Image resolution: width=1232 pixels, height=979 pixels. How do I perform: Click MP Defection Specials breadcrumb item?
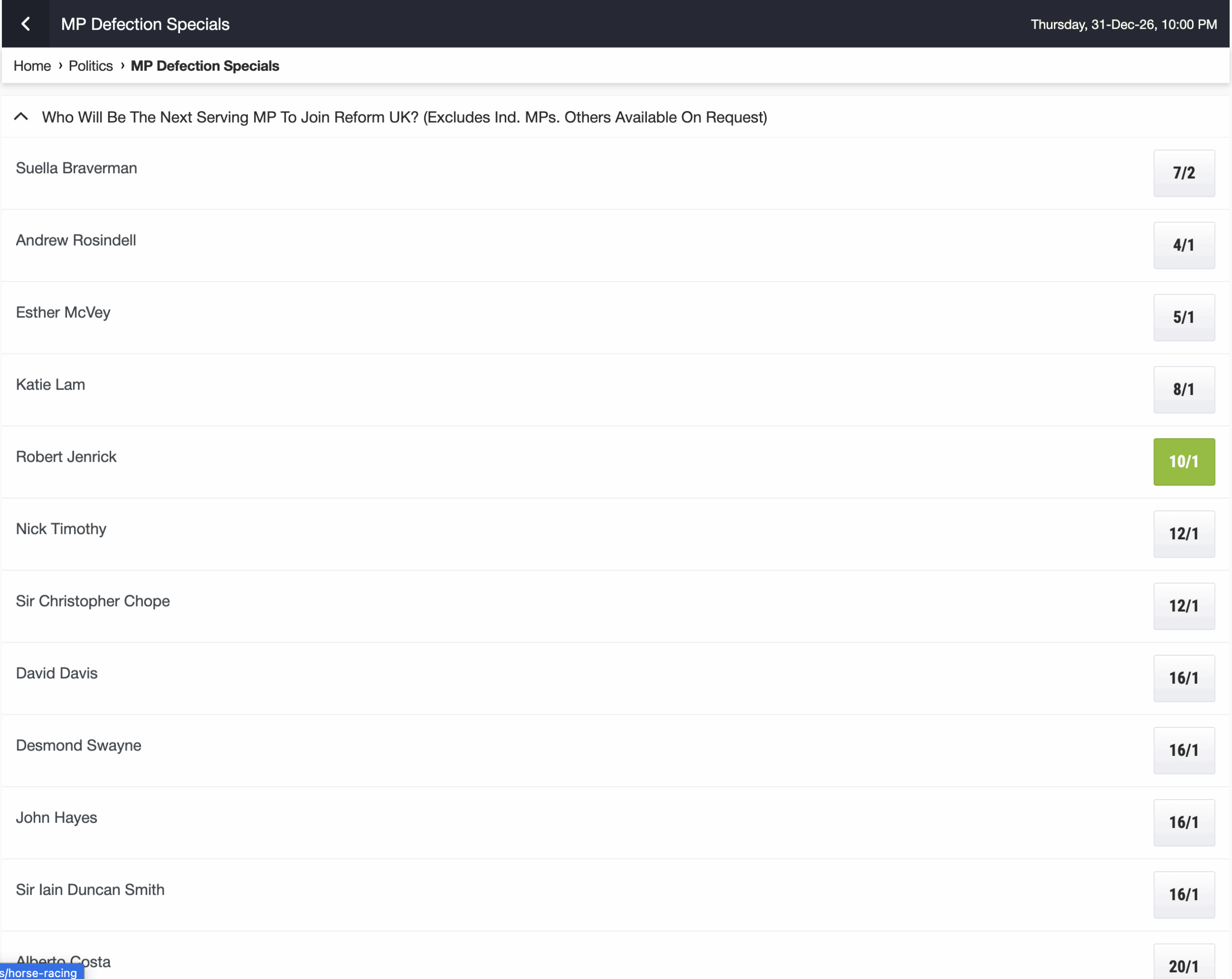(205, 66)
